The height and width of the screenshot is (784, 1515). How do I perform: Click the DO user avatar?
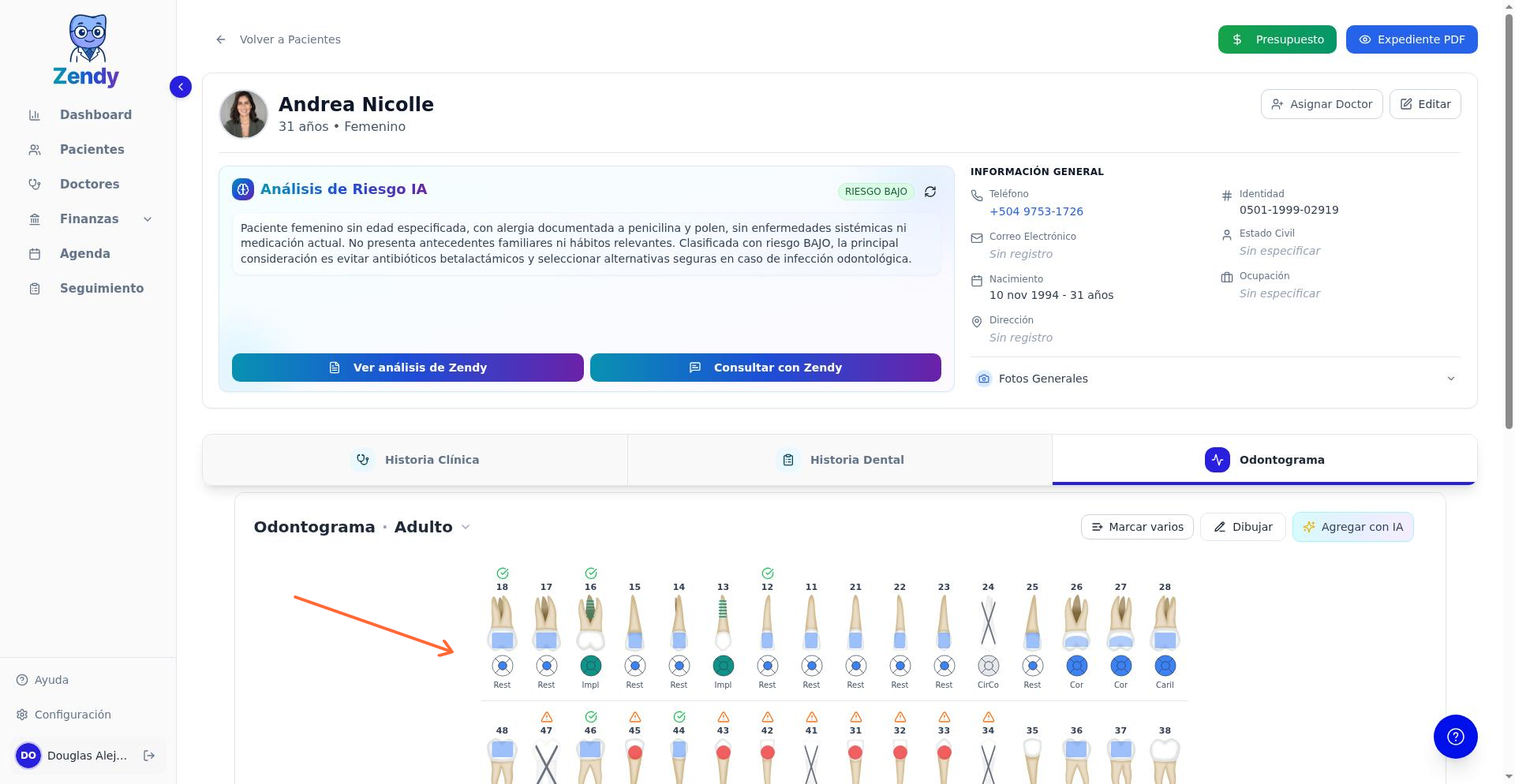click(28, 756)
